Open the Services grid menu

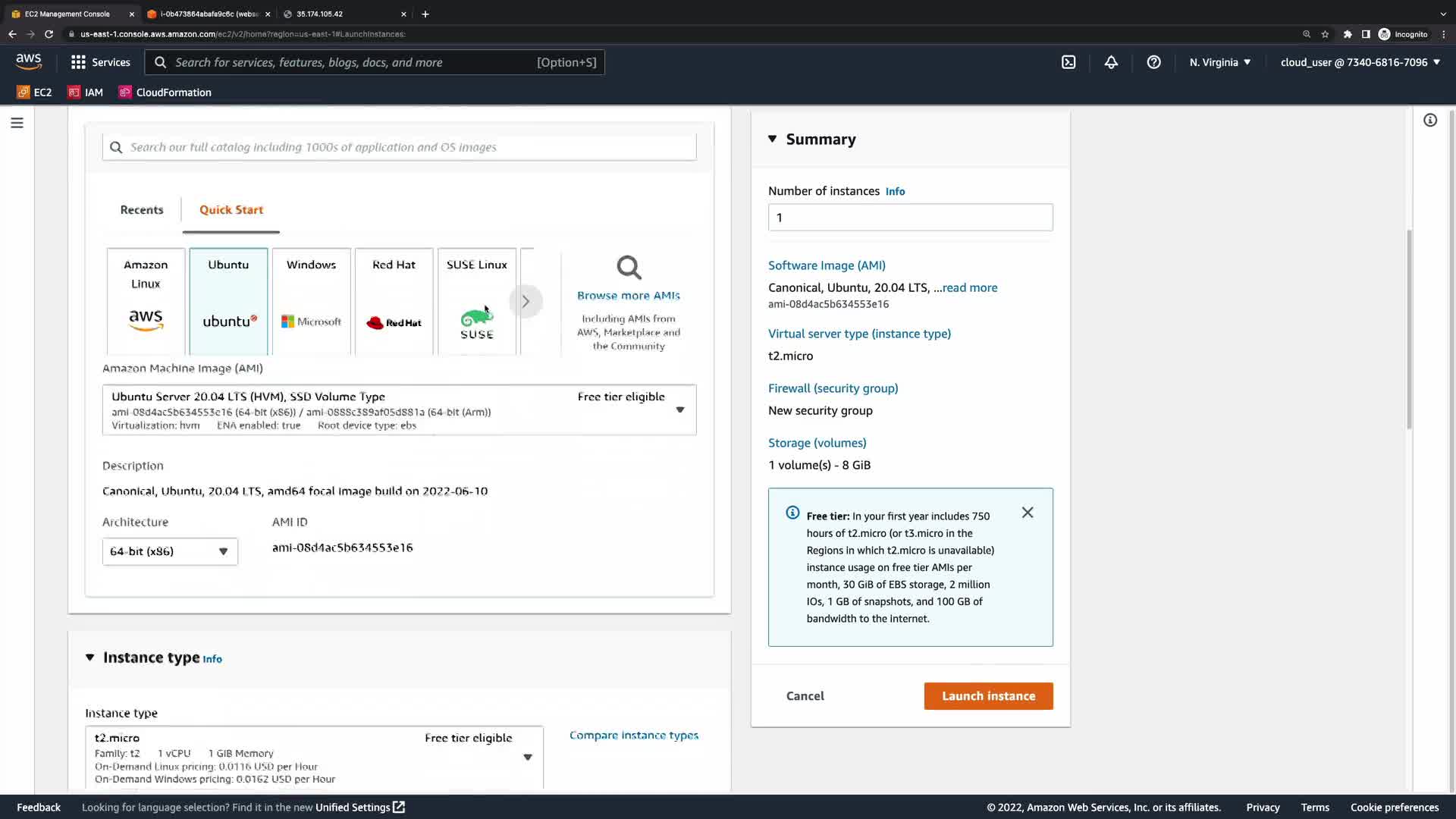[x=100, y=62]
